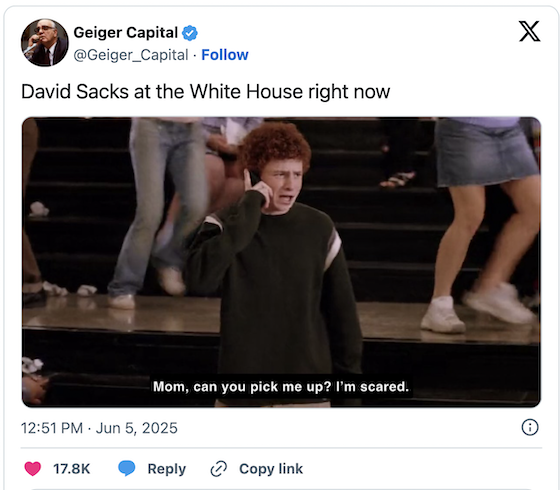Click the Jun 5, 2025 date

136,428
